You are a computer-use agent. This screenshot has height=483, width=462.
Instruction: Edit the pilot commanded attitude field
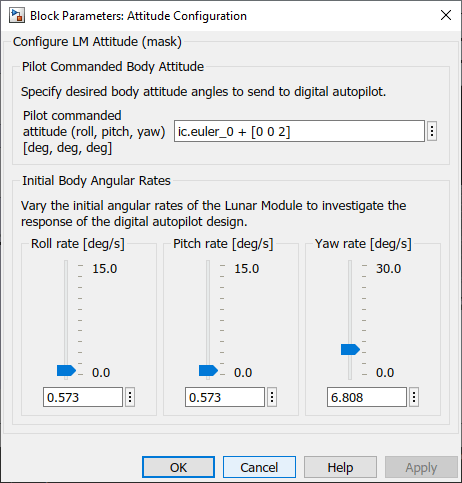[x=299, y=131]
